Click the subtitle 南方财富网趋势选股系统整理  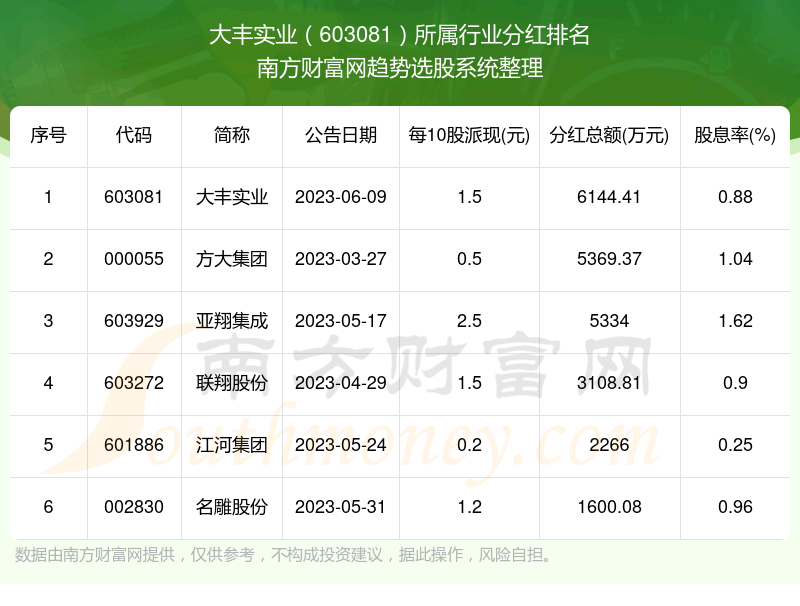399,68
